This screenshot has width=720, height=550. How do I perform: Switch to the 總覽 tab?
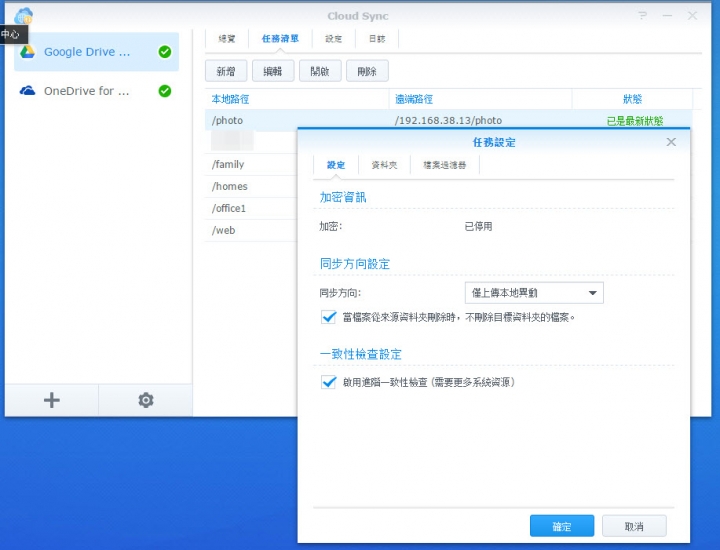(227, 39)
